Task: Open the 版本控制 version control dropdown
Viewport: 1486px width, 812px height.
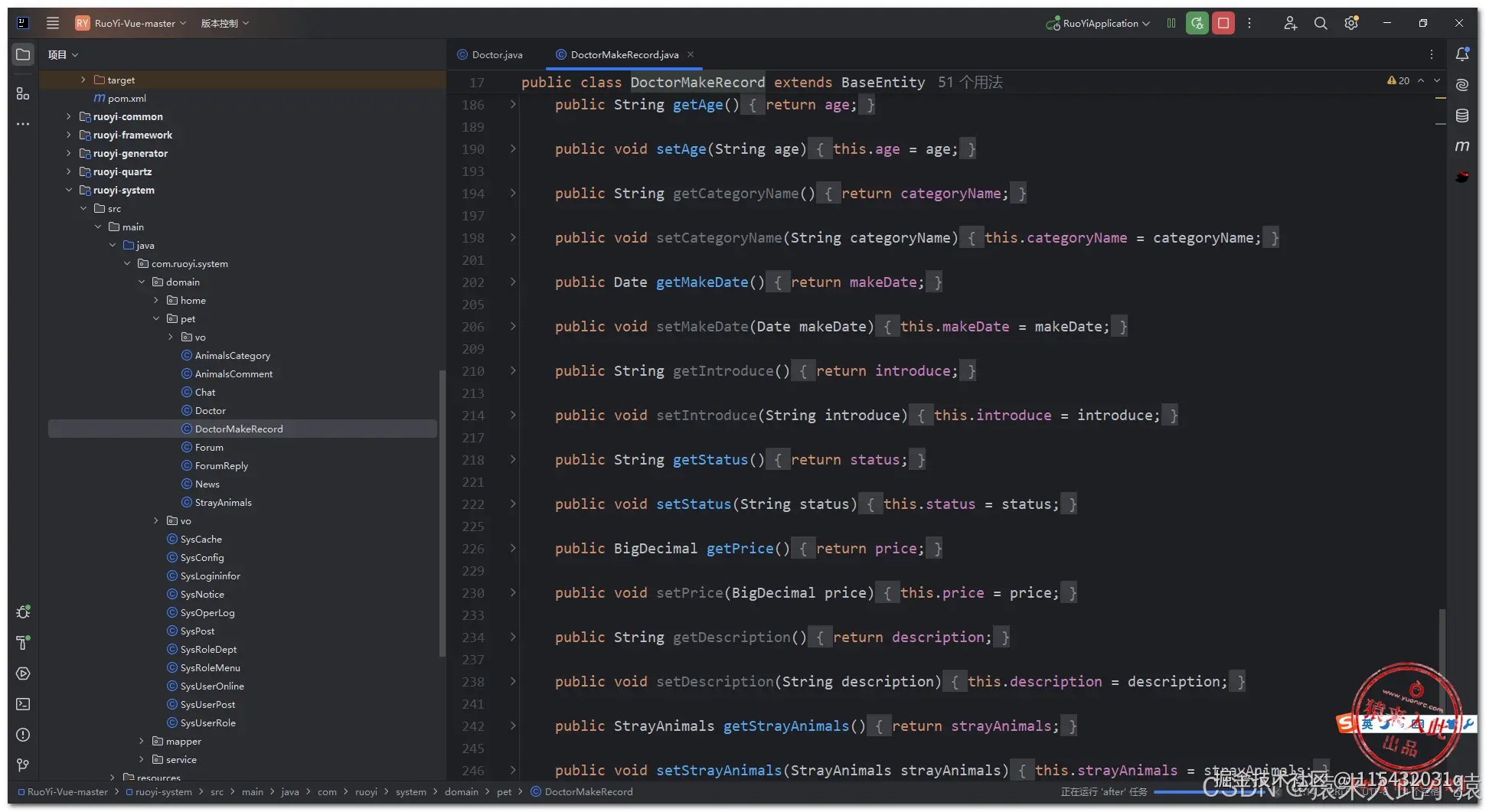Action: (x=225, y=23)
